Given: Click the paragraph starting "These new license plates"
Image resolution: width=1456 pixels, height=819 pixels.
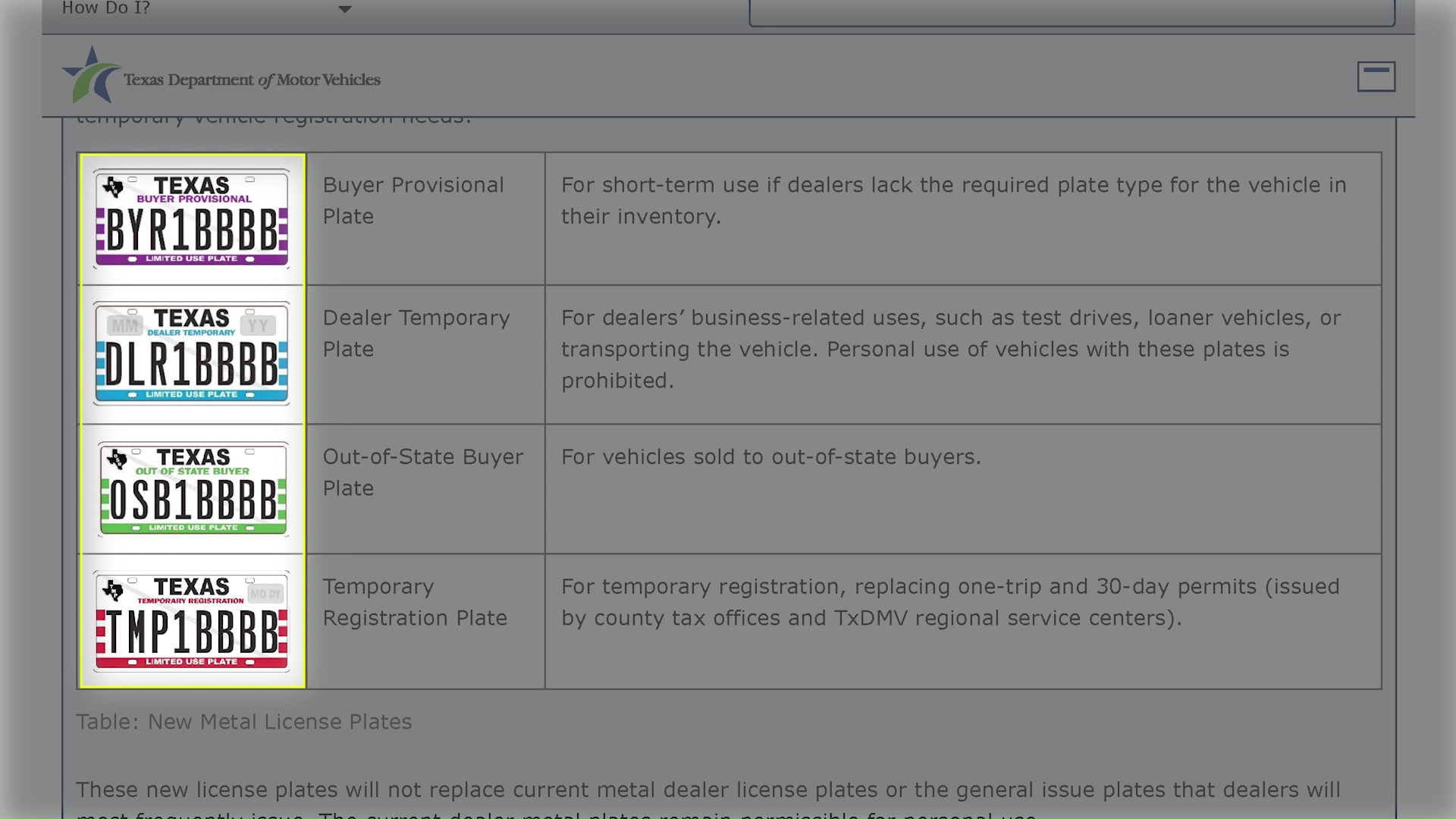Looking at the screenshot, I should 708,790.
